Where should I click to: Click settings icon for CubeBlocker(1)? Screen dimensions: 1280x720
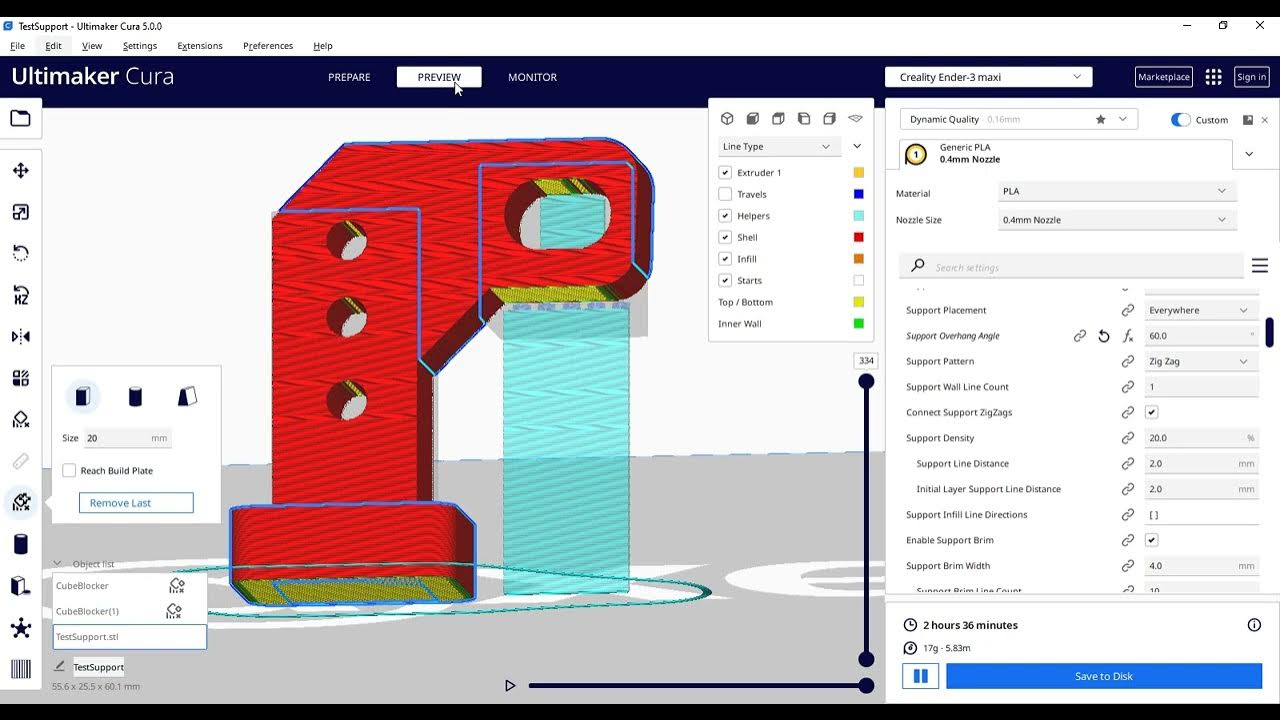tap(174, 611)
